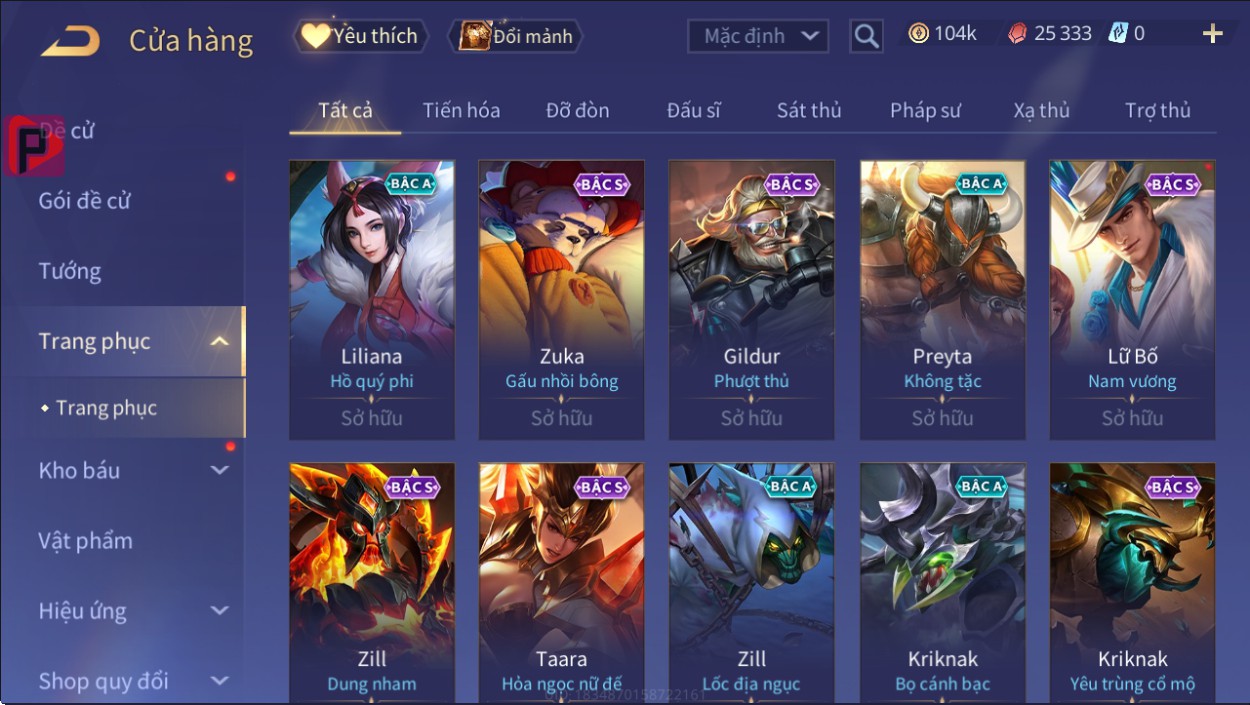Switch to the Sát thủ tab

[x=809, y=110]
